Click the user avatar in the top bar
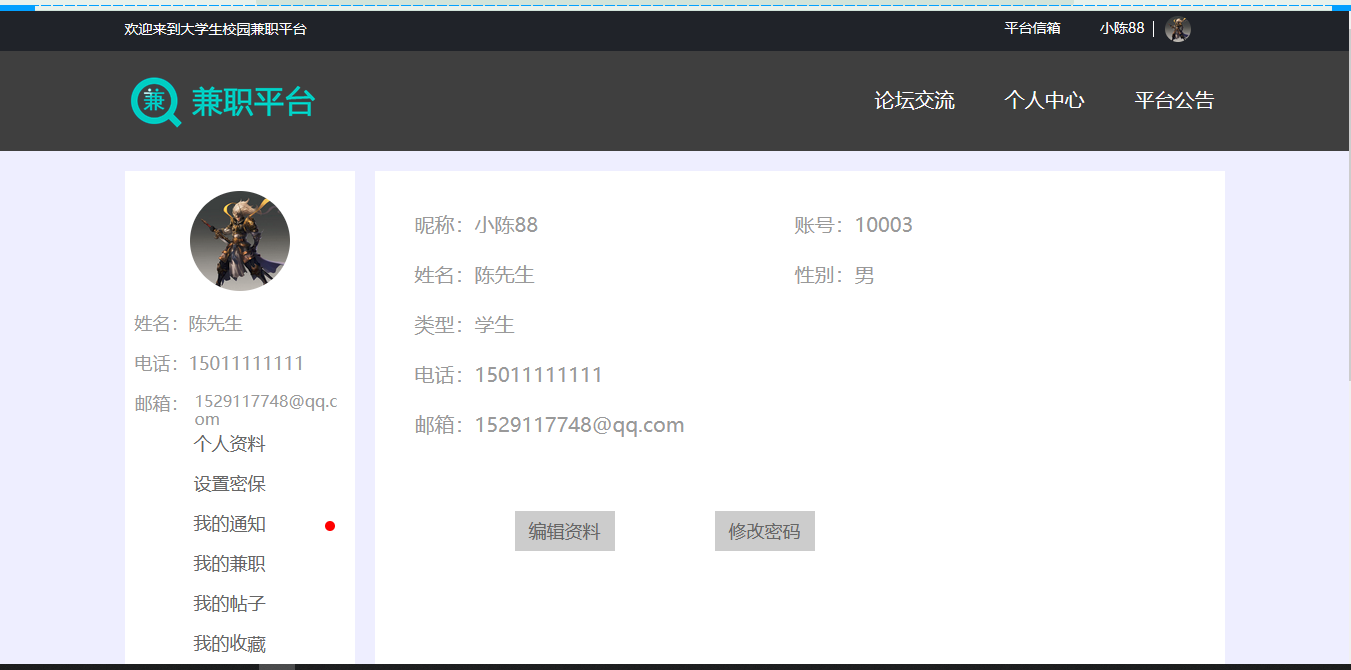The image size is (1351, 670). coord(1177,29)
